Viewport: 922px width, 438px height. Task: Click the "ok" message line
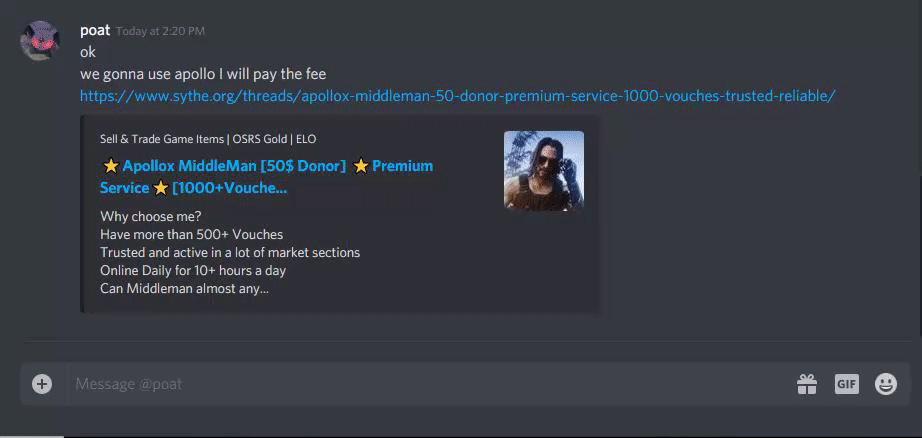88,52
